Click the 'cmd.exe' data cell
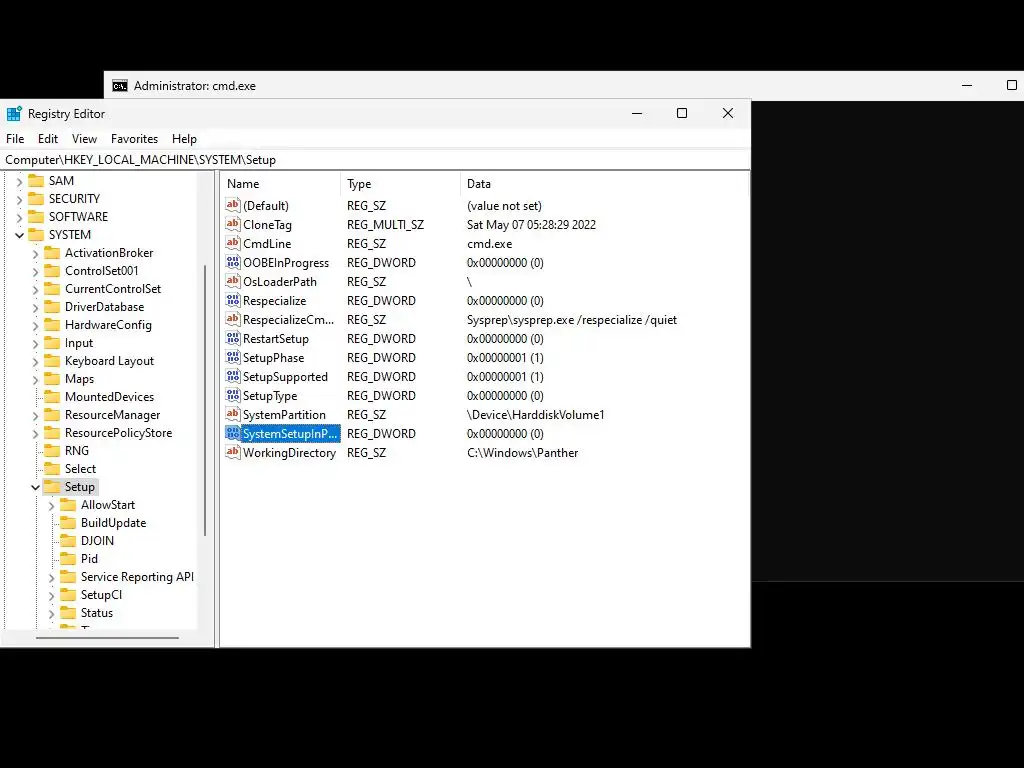1024x768 pixels. (489, 244)
